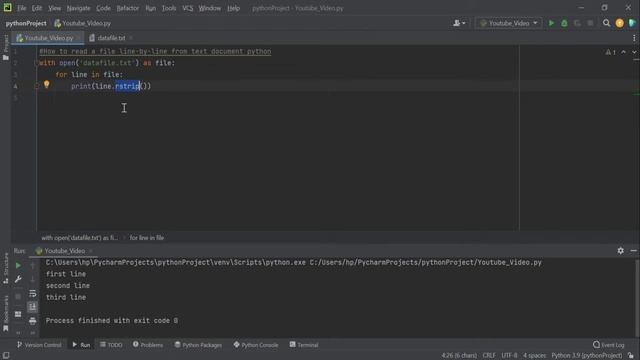Screen dimensions: 640x360
Task: Open Terminal tool window
Action: coord(304,345)
